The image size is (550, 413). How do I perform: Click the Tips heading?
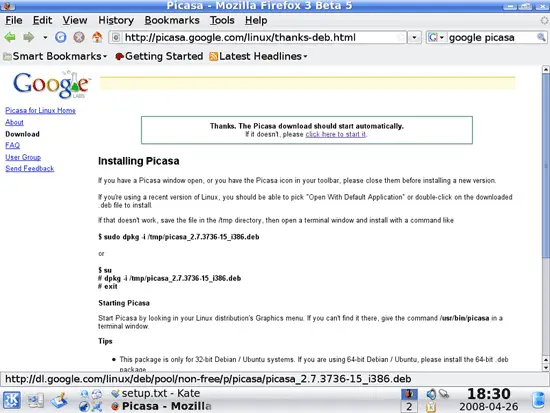coord(105,341)
